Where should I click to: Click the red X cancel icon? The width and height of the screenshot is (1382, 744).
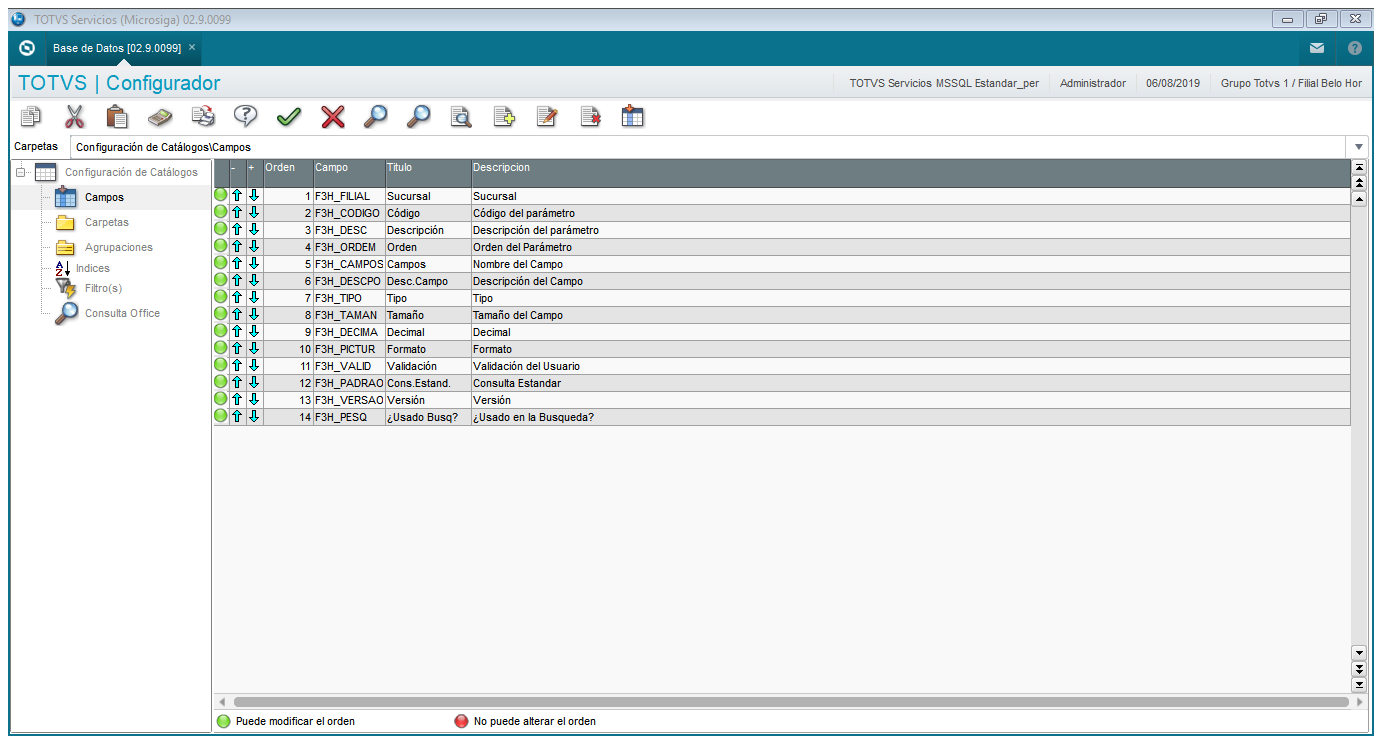tap(332, 117)
